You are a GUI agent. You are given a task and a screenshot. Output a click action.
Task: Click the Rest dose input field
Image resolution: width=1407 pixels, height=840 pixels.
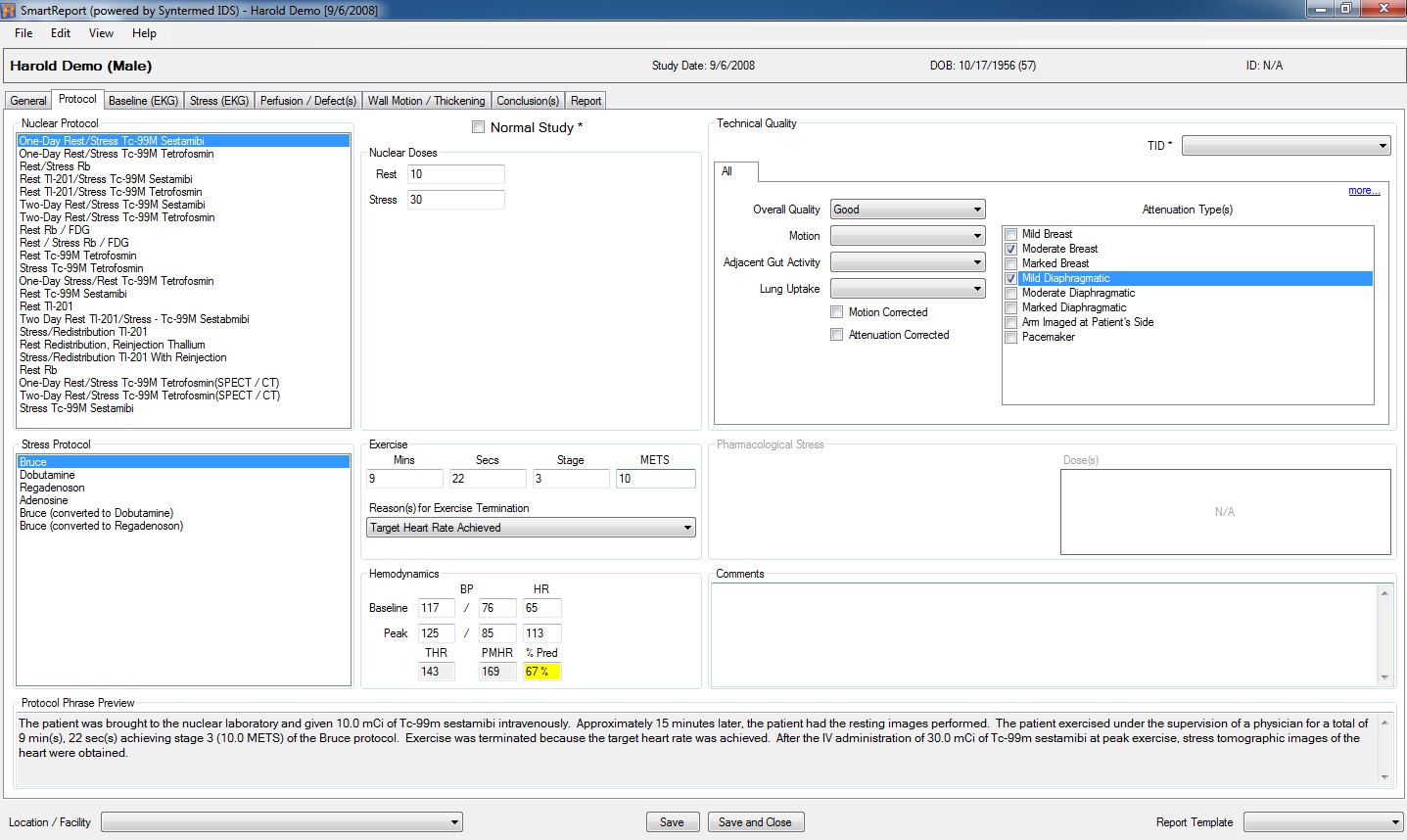coord(455,174)
